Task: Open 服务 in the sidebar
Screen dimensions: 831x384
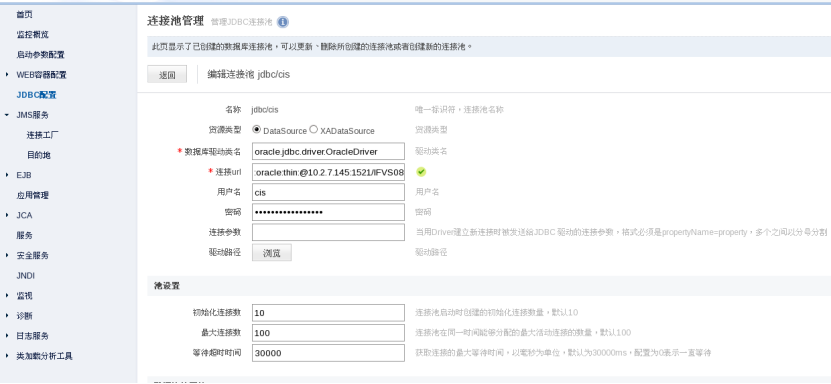Action: coord(24,235)
